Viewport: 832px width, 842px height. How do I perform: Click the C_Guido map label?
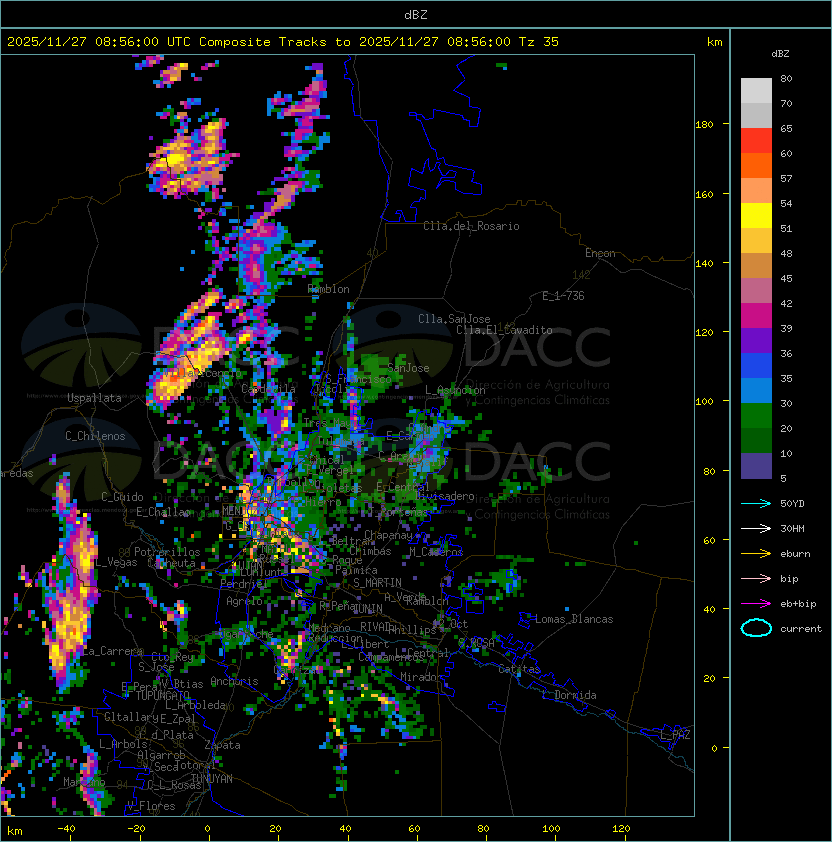click(x=122, y=497)
